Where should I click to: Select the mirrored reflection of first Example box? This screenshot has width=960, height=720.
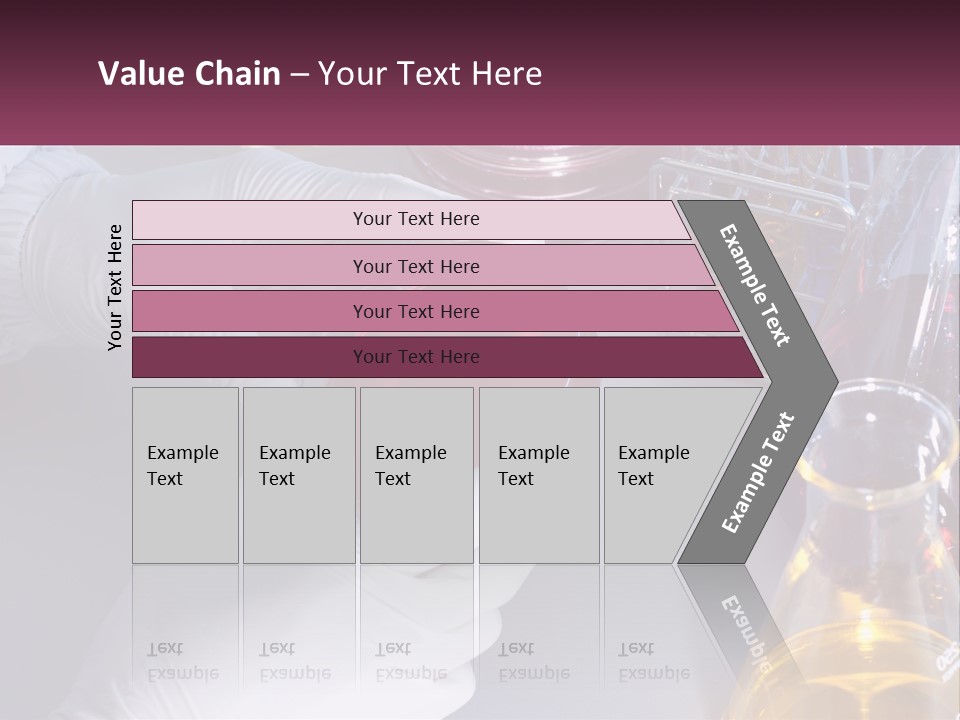[186, 631]
